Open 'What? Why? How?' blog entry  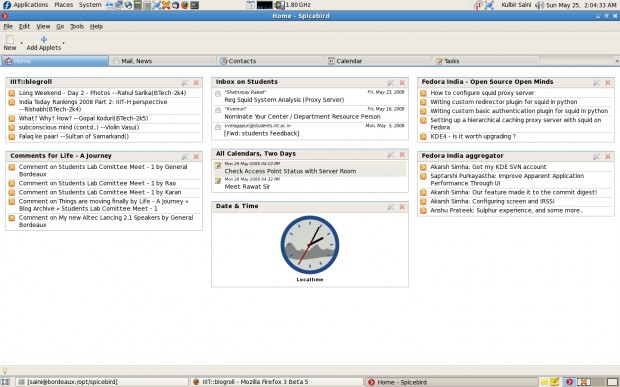83,118
